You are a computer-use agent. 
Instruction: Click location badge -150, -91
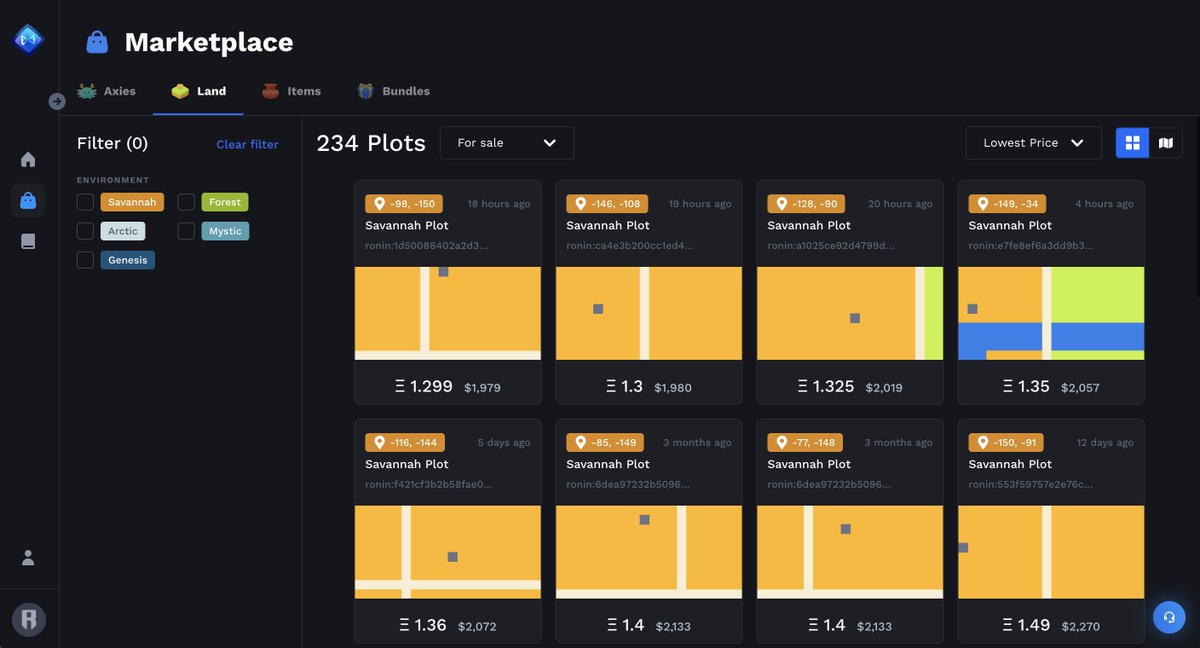[1006, 443]
